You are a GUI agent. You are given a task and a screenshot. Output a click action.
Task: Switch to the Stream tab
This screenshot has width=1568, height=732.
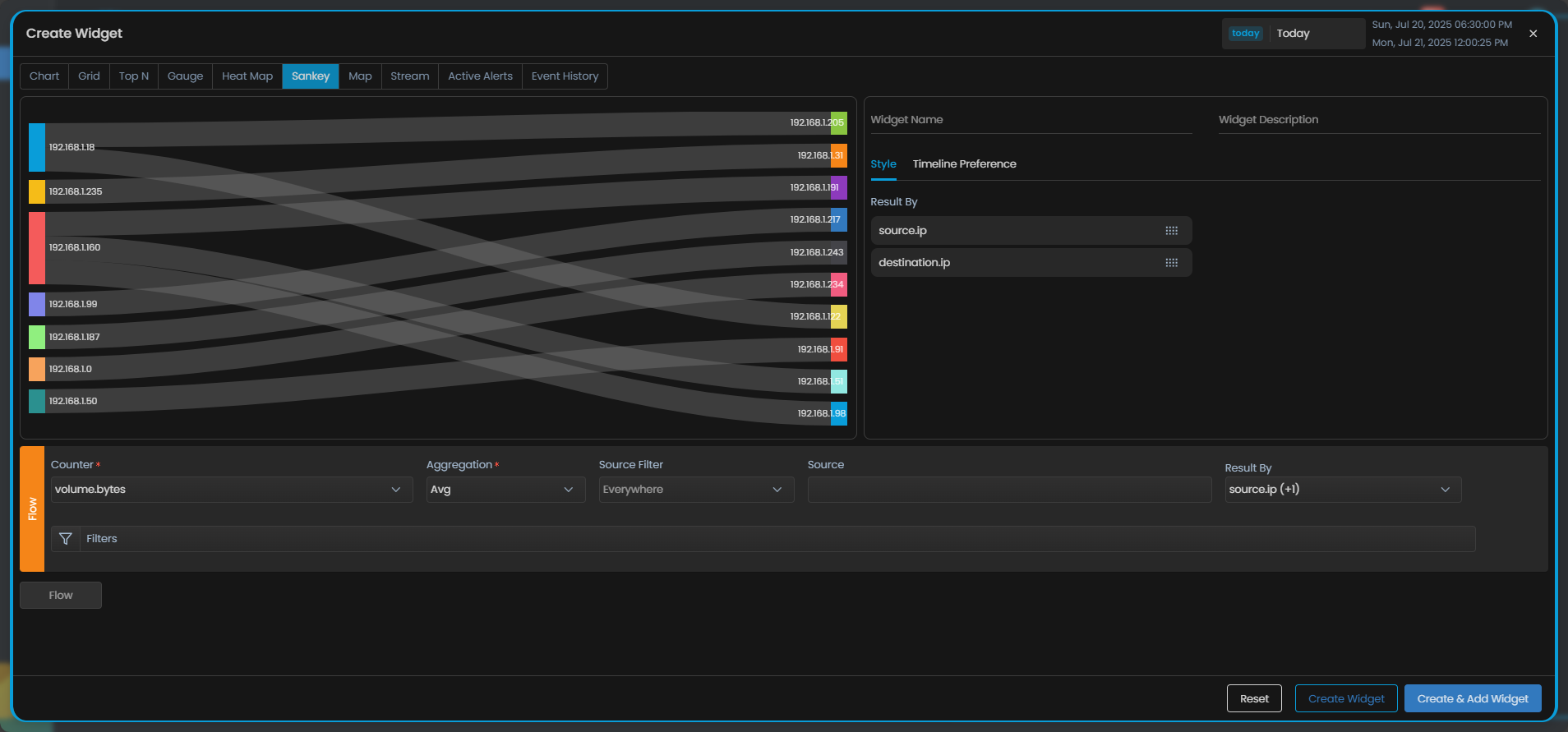[x=410, y=76]
